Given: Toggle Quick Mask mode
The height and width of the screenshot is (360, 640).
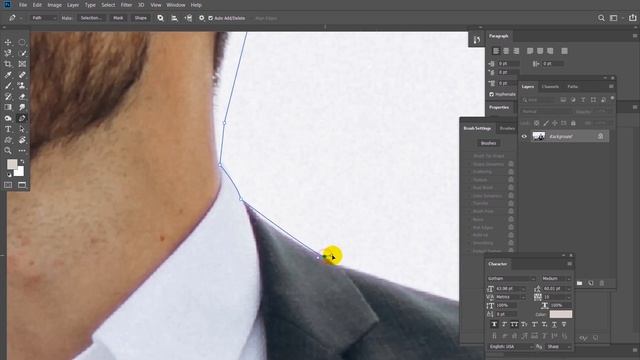Looking at the screenshot, I should (x=8, y=185).
